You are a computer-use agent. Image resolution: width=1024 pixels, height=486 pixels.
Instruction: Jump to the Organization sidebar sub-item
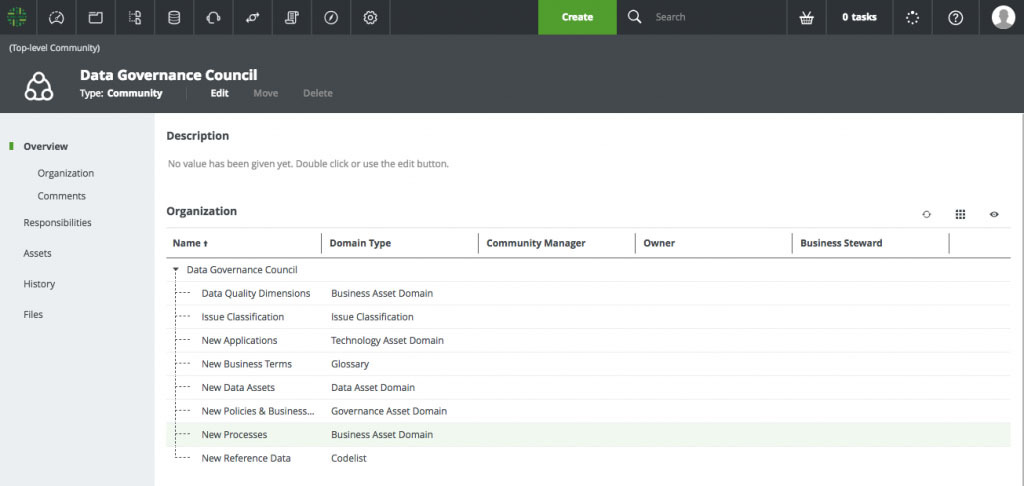point(66,173)
